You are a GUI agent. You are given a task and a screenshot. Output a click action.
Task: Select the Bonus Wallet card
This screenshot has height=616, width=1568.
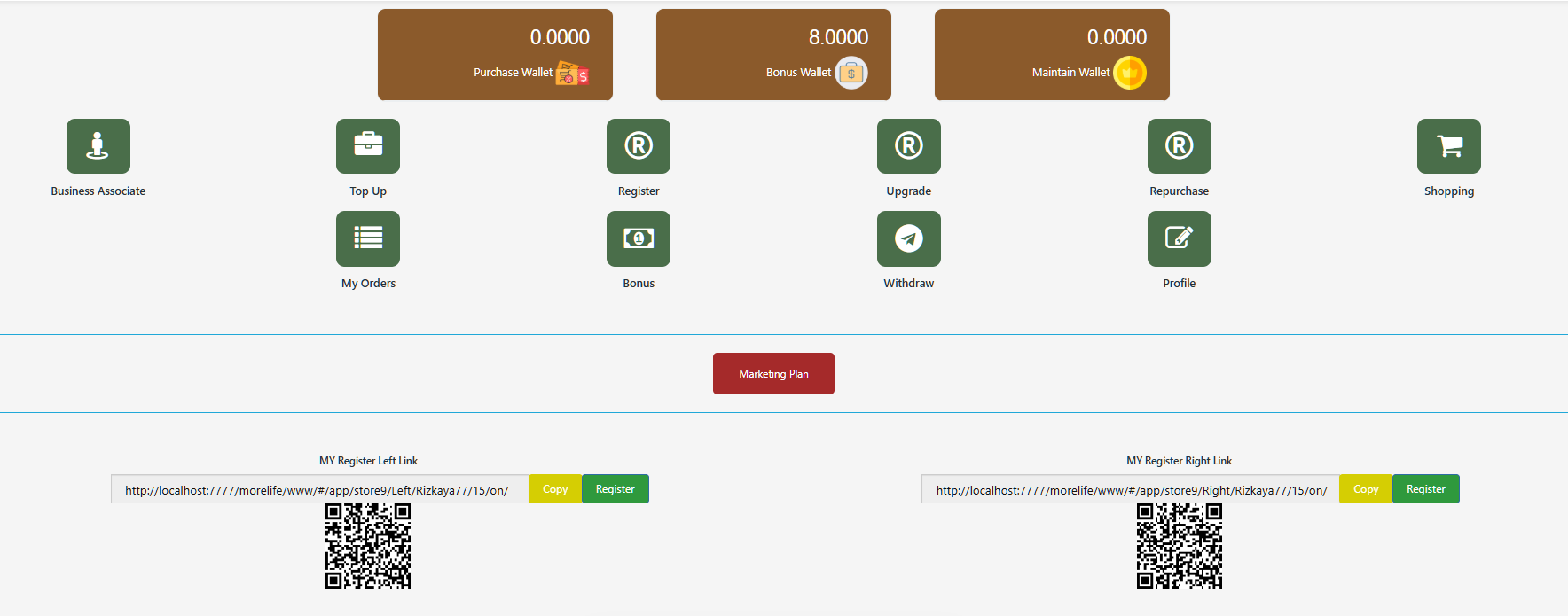pyautogui.click(x=773, y=55)
